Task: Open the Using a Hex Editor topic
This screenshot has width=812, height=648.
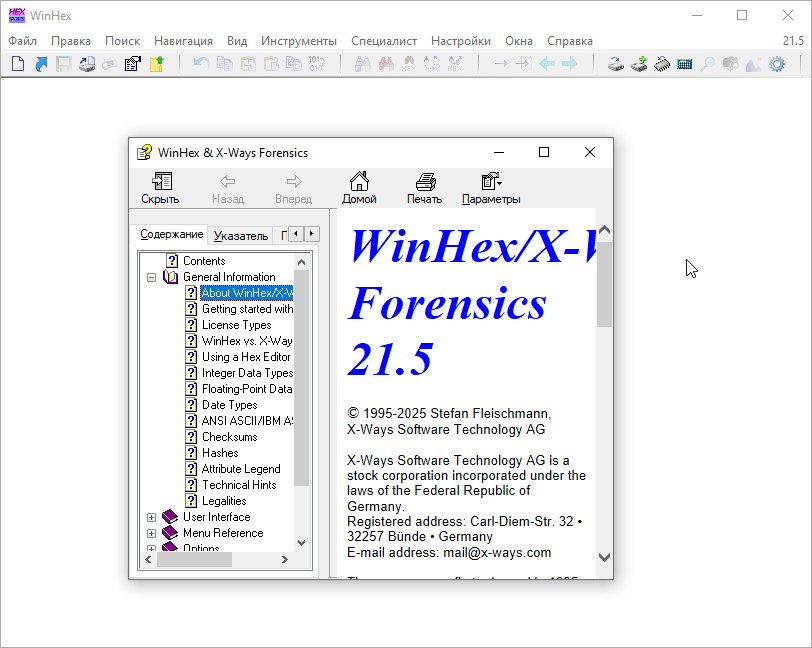Action: click(246, 357)
